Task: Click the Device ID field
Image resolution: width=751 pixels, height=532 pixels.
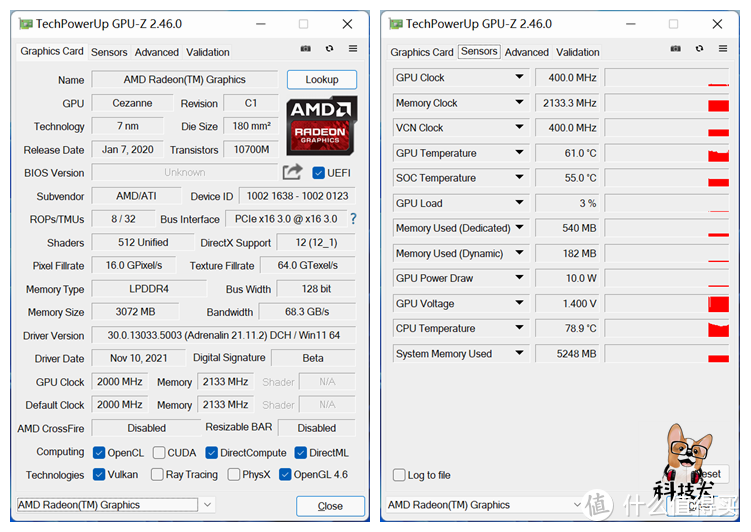Action: tap(297, 196)
